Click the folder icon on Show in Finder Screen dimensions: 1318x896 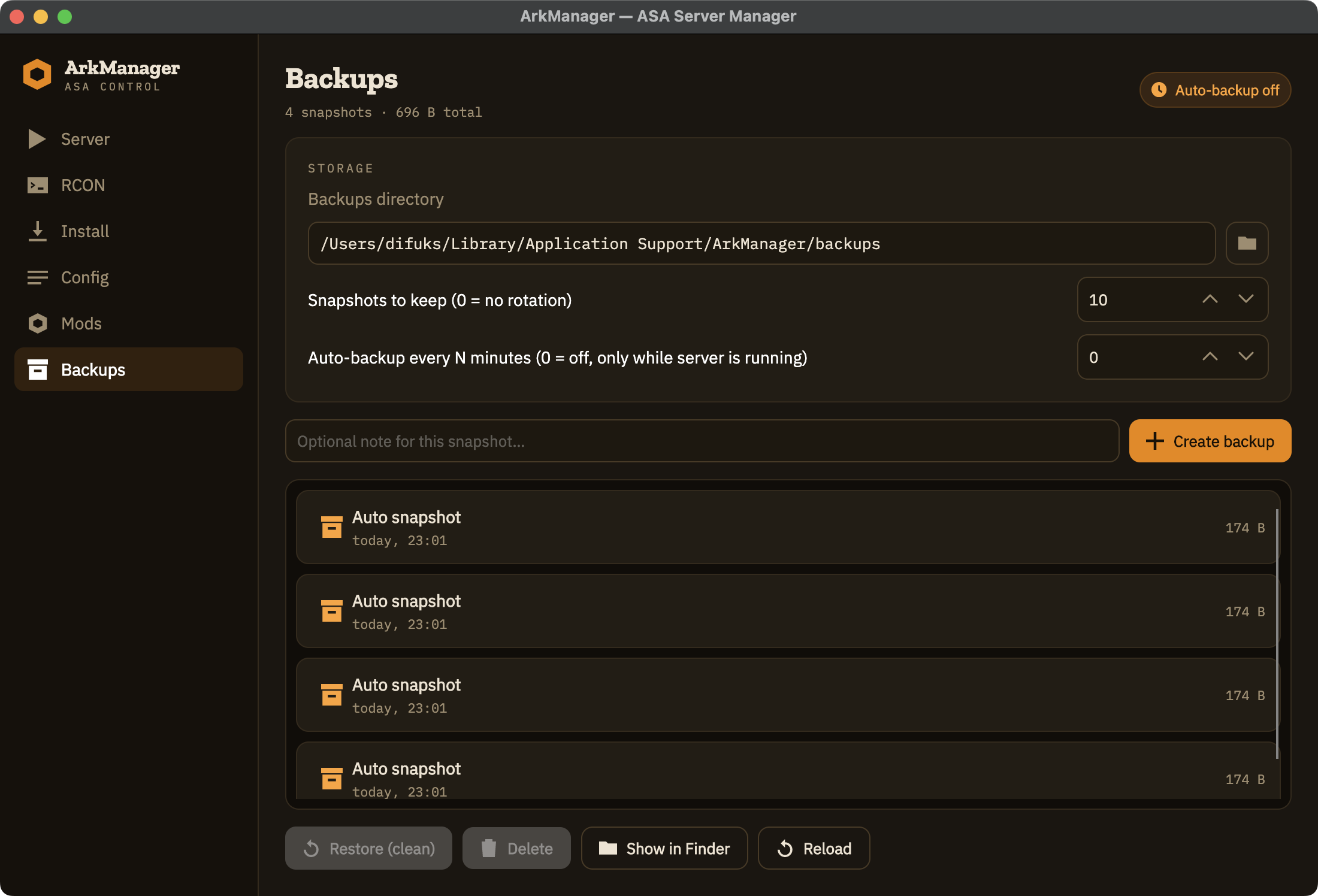(x=608, y=848)
